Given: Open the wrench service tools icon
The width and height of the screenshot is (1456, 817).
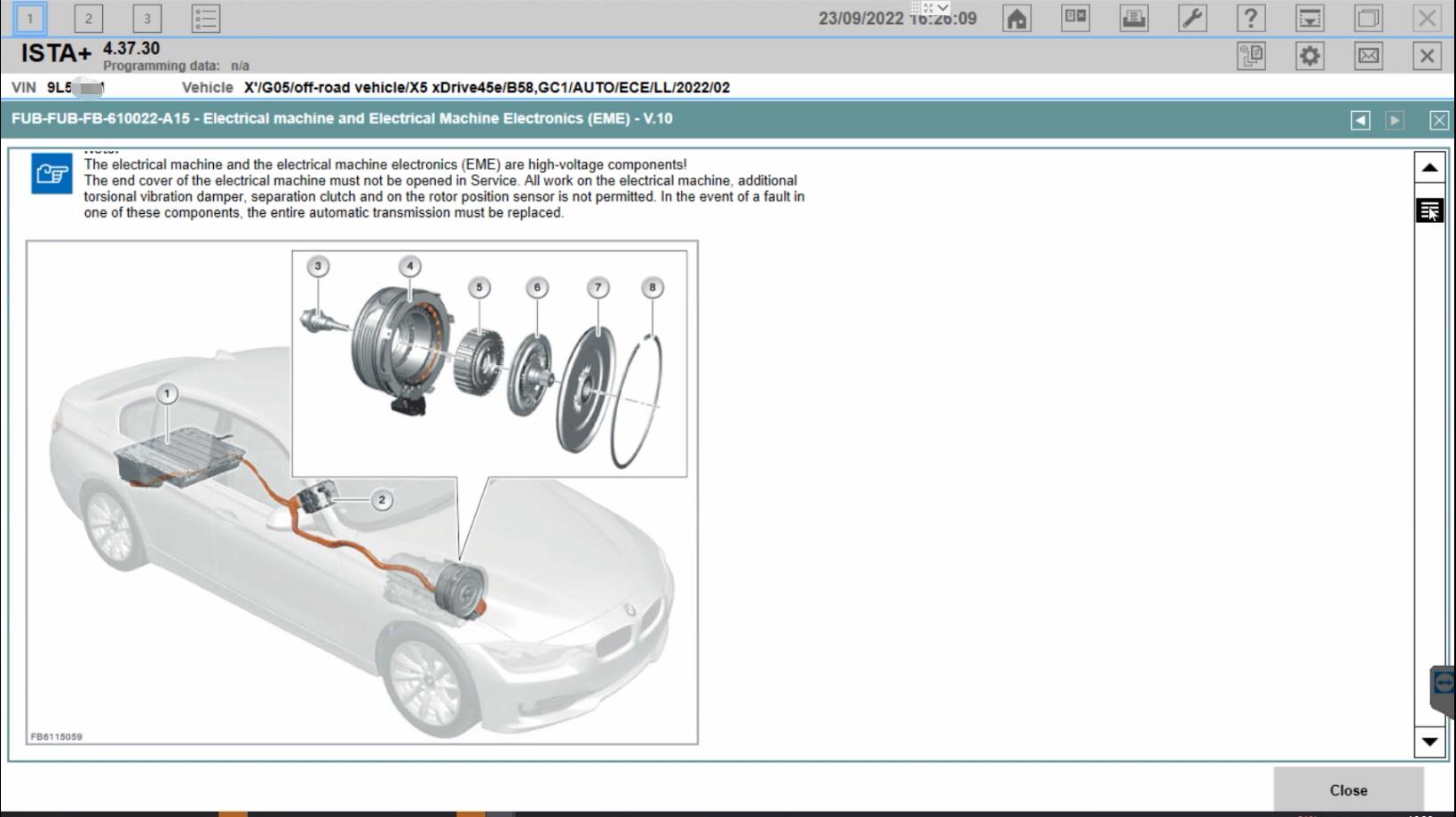Looking at the screenshot, I should tap(1192, 18).
